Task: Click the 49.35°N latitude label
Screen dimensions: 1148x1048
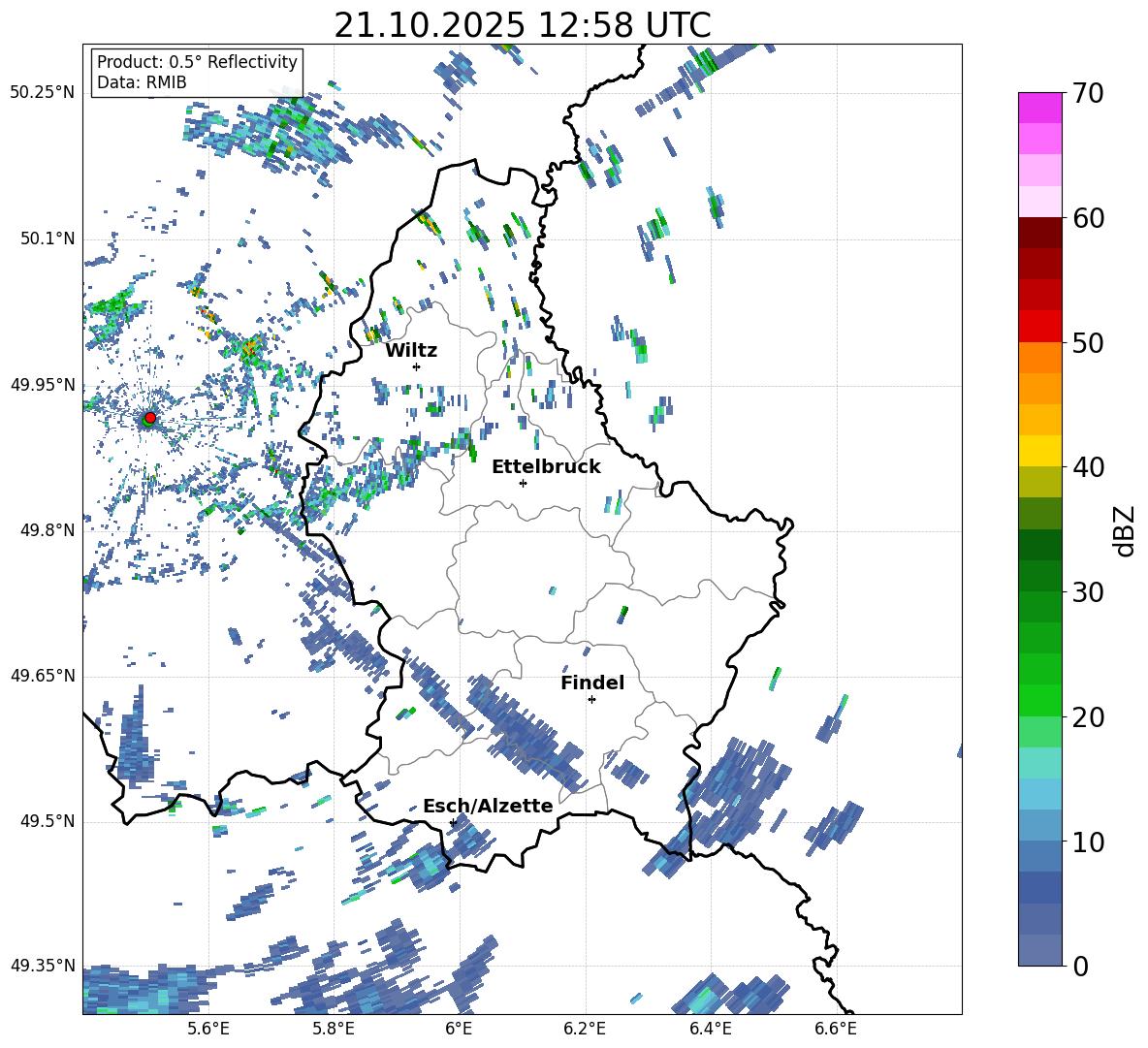Action: (43, 966)
